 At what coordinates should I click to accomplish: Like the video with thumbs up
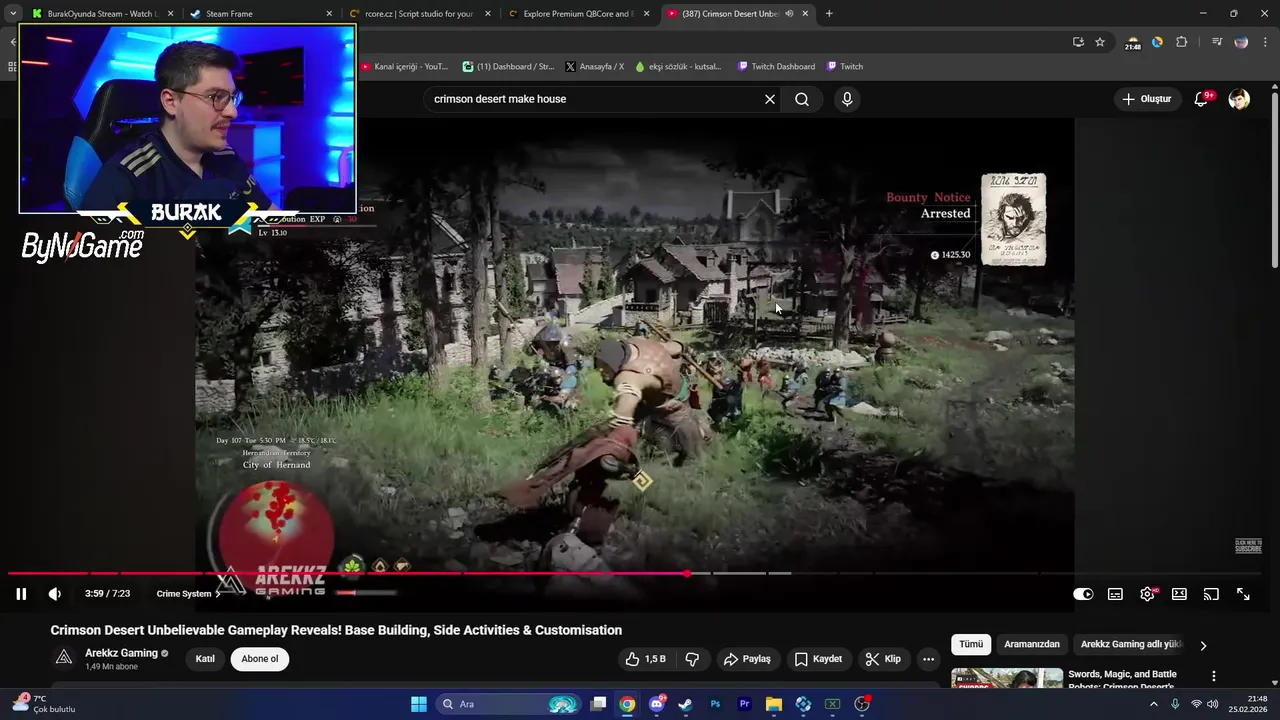click(645, 659)
